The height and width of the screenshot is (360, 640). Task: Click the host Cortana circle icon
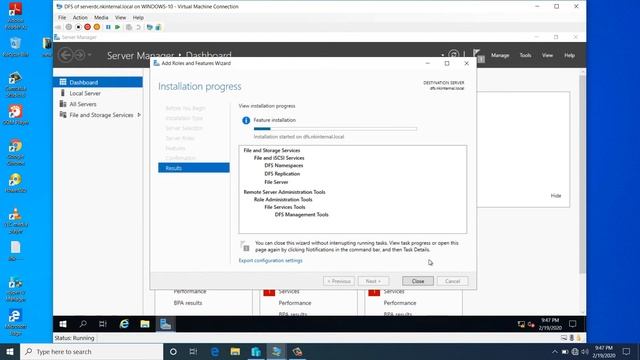173,351
